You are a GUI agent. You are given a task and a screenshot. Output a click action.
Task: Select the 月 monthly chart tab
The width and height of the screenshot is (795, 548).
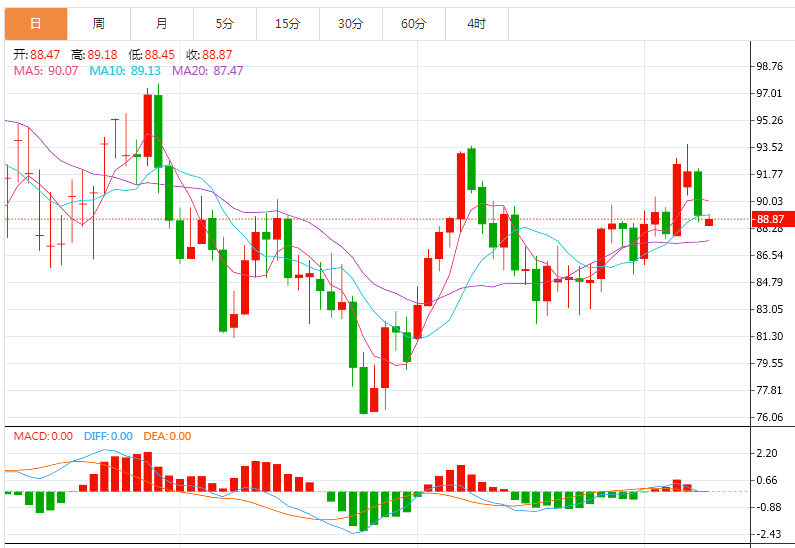tap(162, 24)
